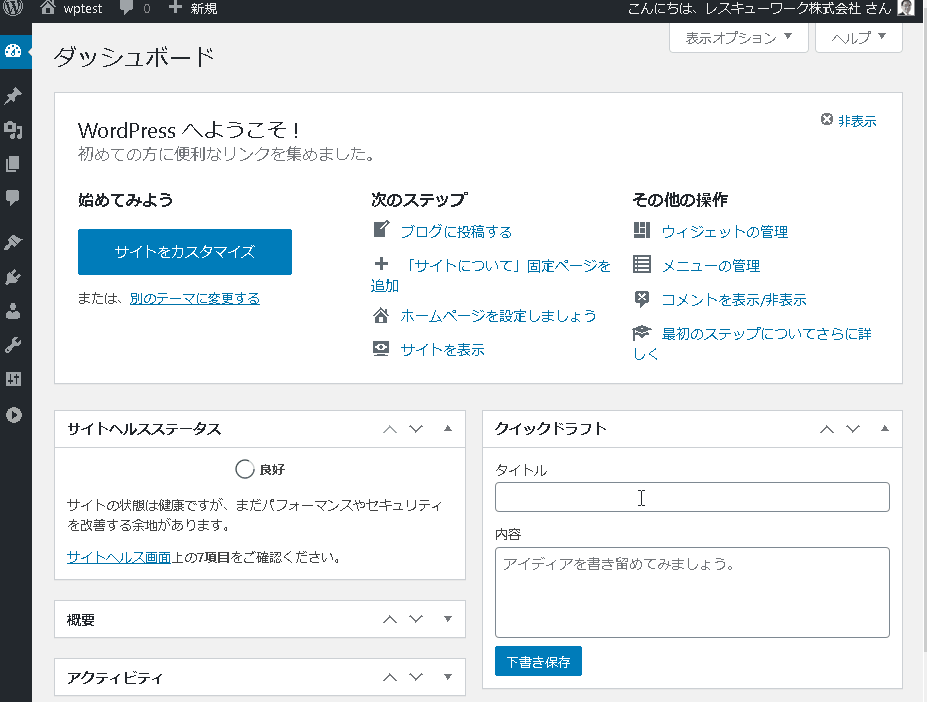The width and height of the screenshot is (927, 702).
Task: Open the comments bubble in admin bar
Action: coord(127,8)
